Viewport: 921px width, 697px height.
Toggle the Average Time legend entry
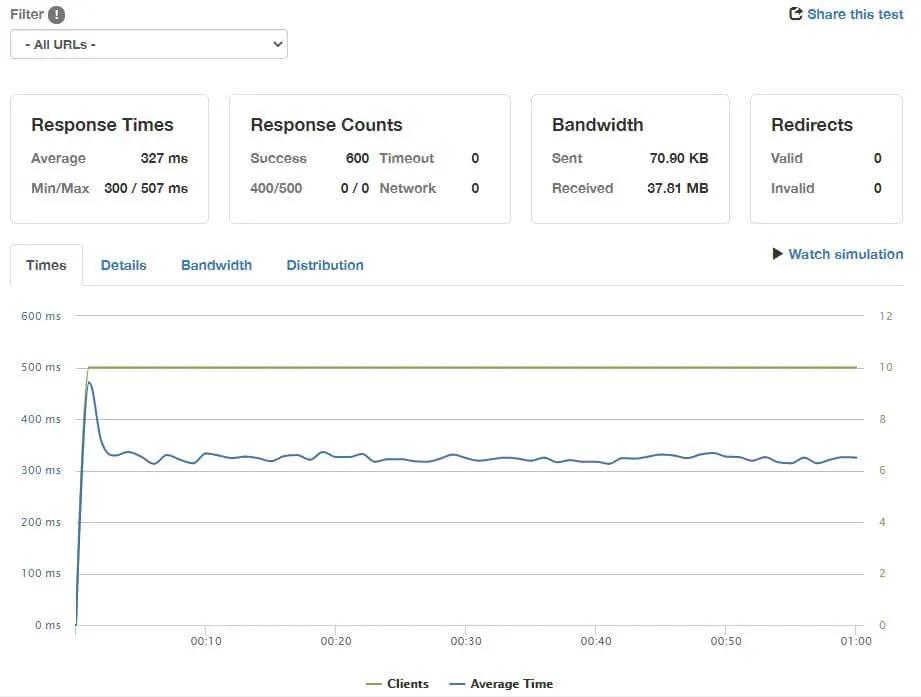(501, 683)
